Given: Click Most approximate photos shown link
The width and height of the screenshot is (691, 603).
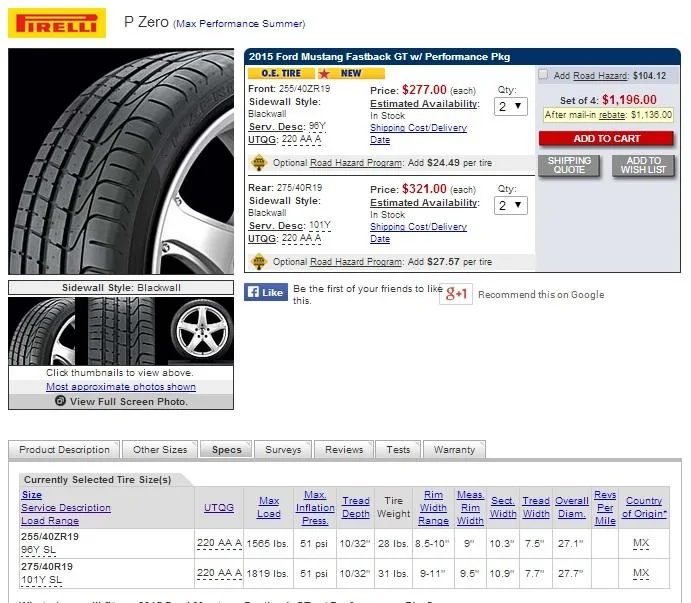Looking at the screenshot, I should point(121,387).
